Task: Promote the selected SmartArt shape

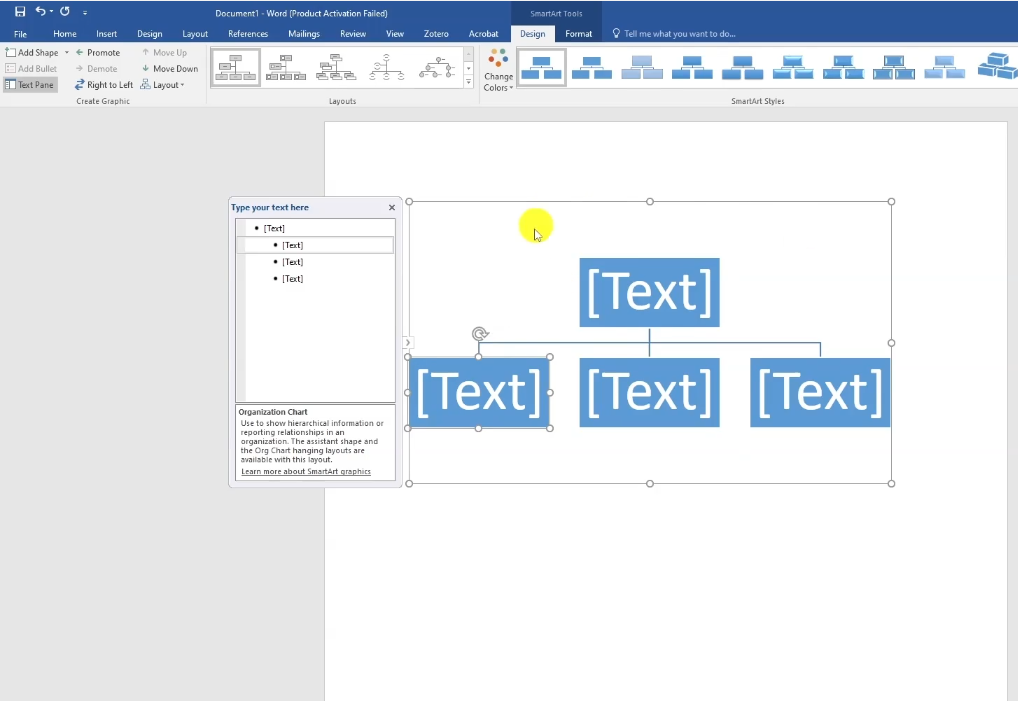Action: pos(97,52)
